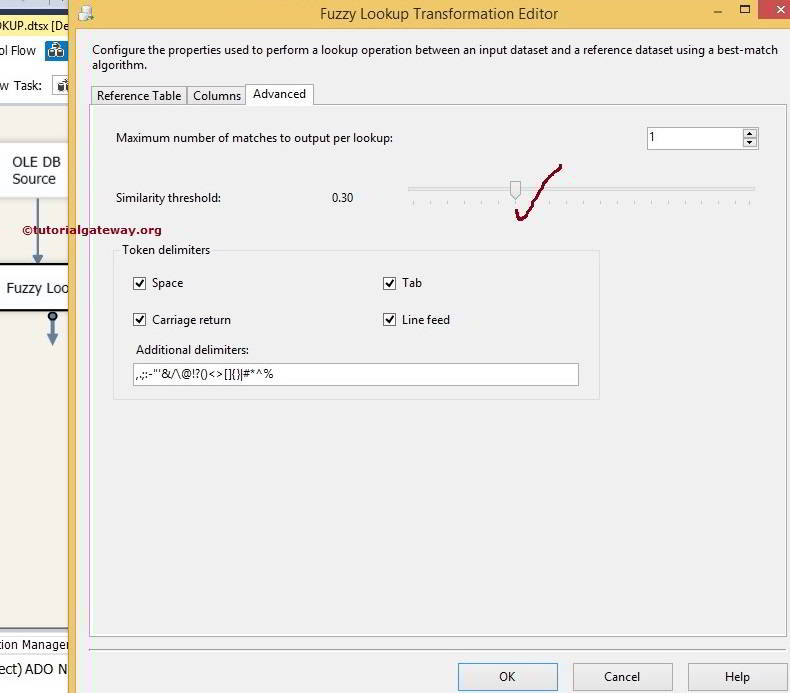Open Help for the editor
This screenshot has width=790, height=693.
click(737, 677)
